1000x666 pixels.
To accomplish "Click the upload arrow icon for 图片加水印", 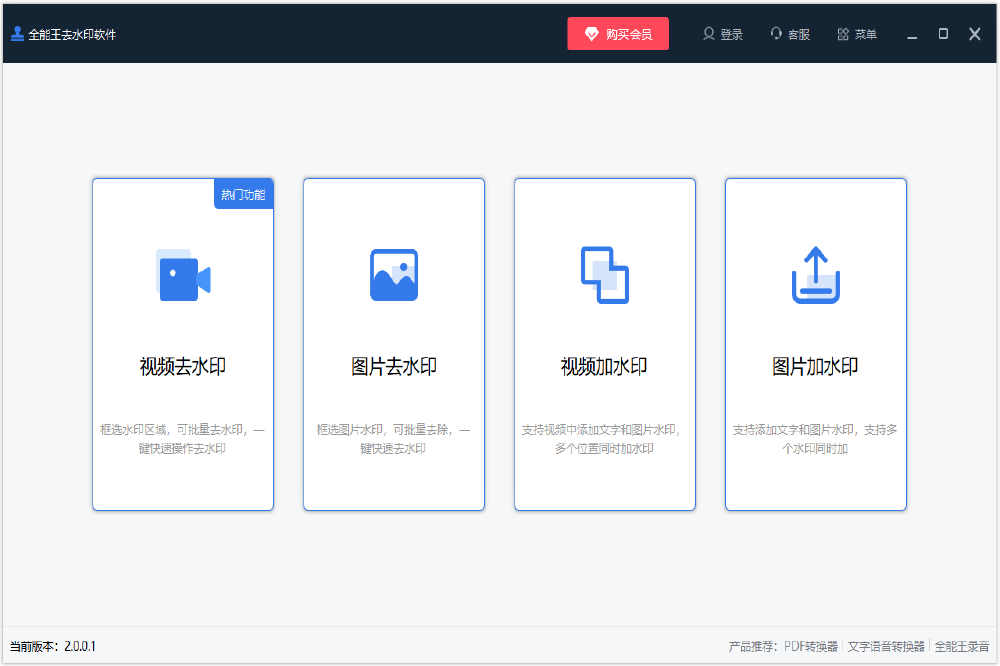I will coord(816,275).
